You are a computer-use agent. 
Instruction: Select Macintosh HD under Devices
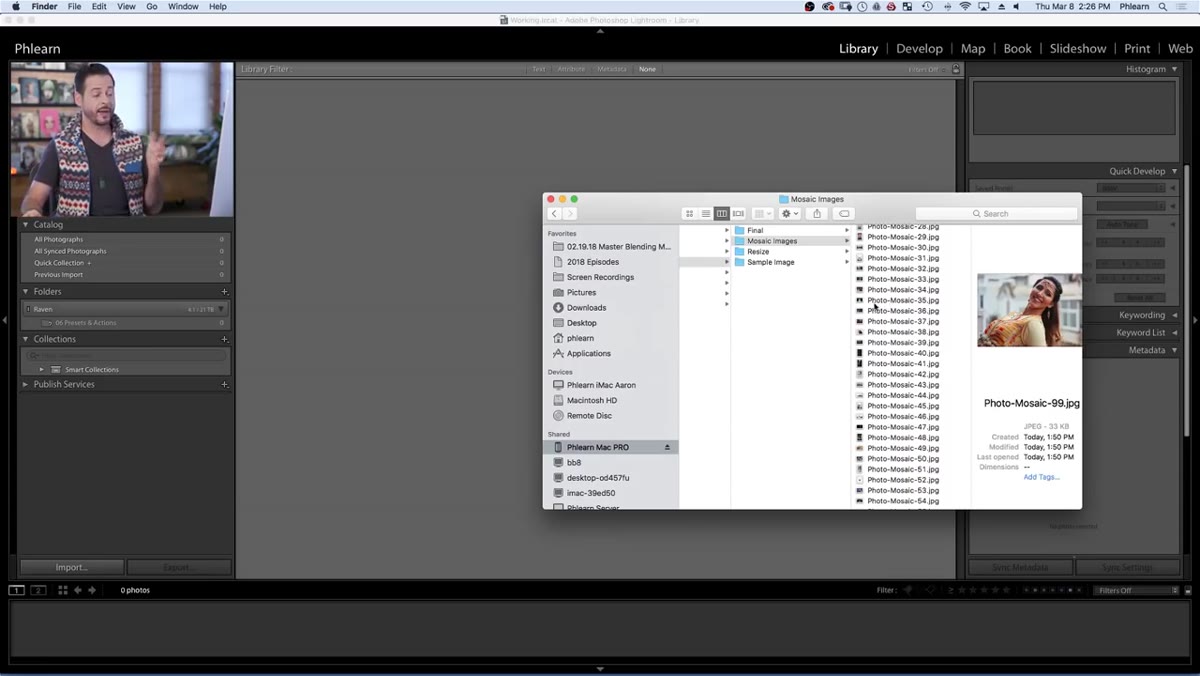[591, 400]
